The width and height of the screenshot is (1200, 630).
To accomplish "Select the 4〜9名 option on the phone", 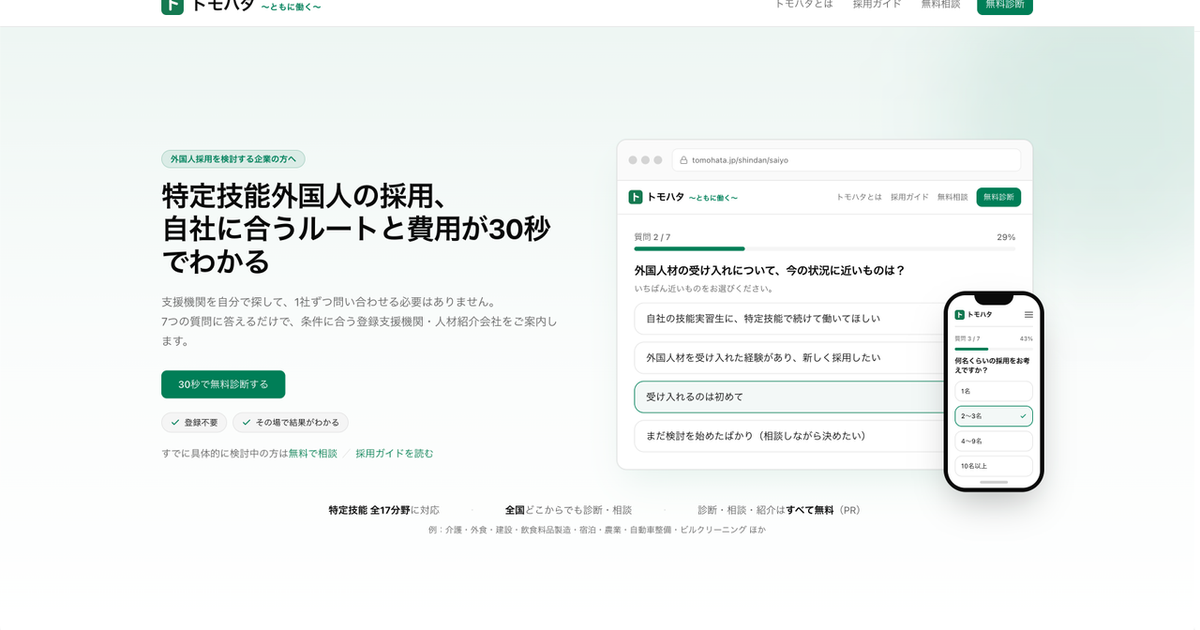I will pos(994,441).
